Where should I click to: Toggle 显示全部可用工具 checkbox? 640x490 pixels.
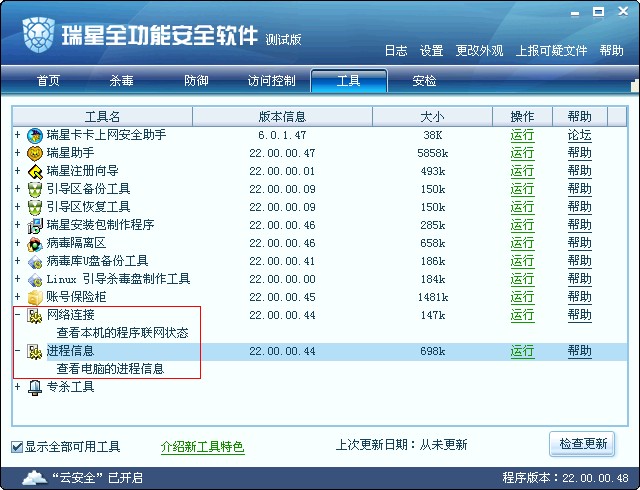pos(17,447)
